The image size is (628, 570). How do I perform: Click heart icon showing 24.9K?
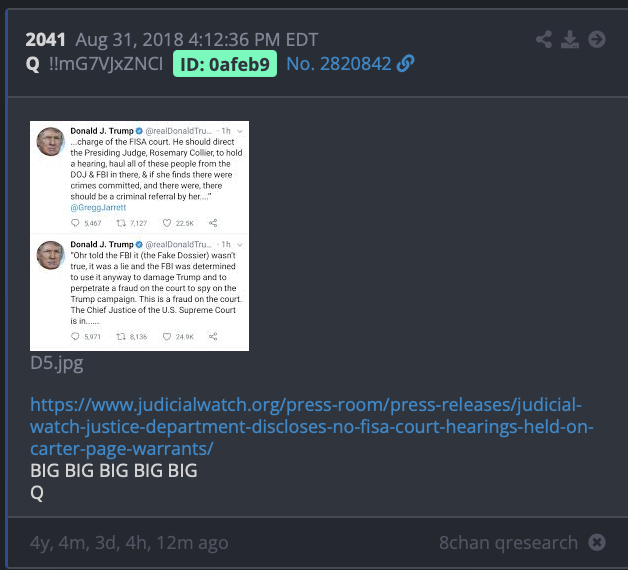click(167, 336)
